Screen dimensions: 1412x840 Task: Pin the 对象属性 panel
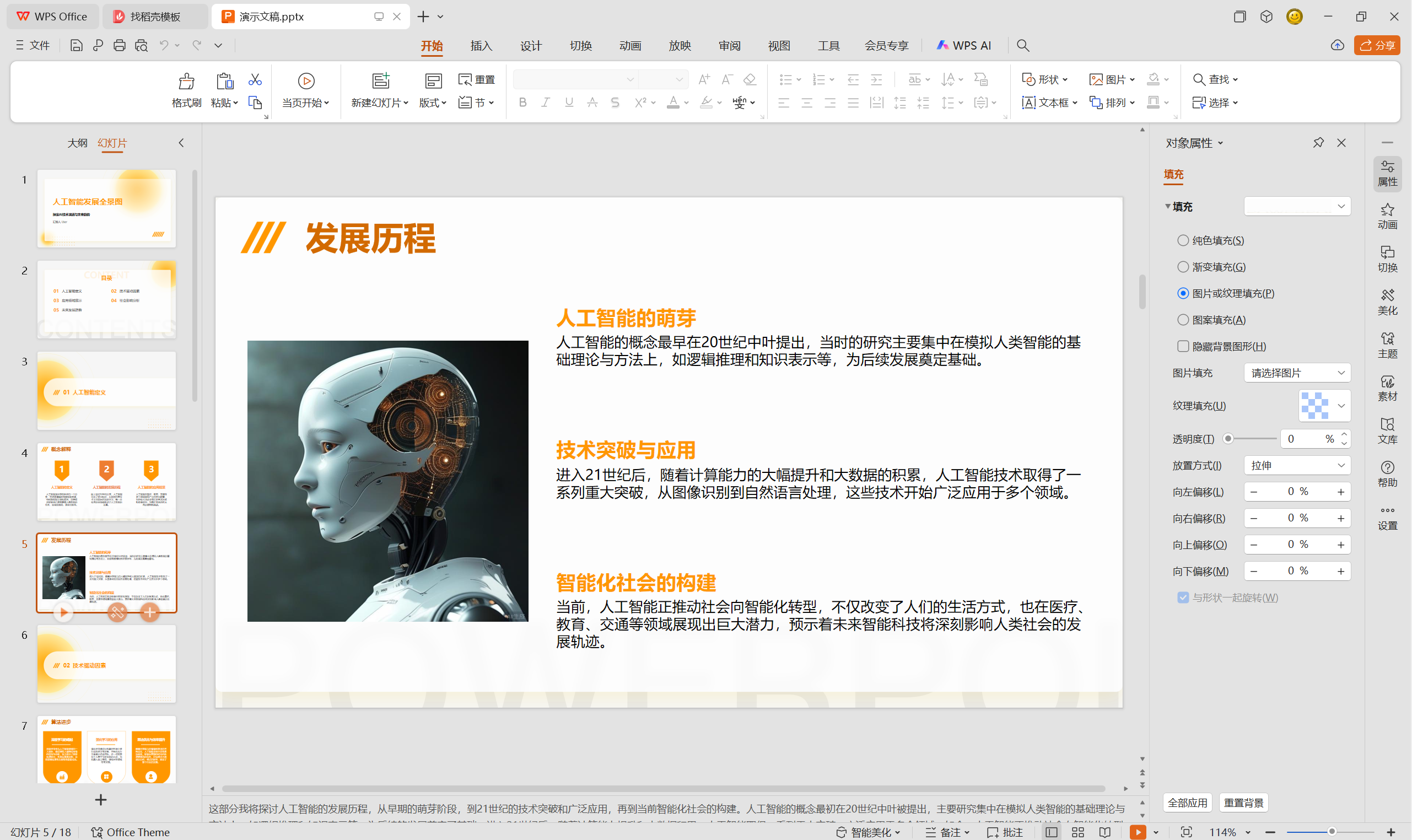coord(1318,143)
